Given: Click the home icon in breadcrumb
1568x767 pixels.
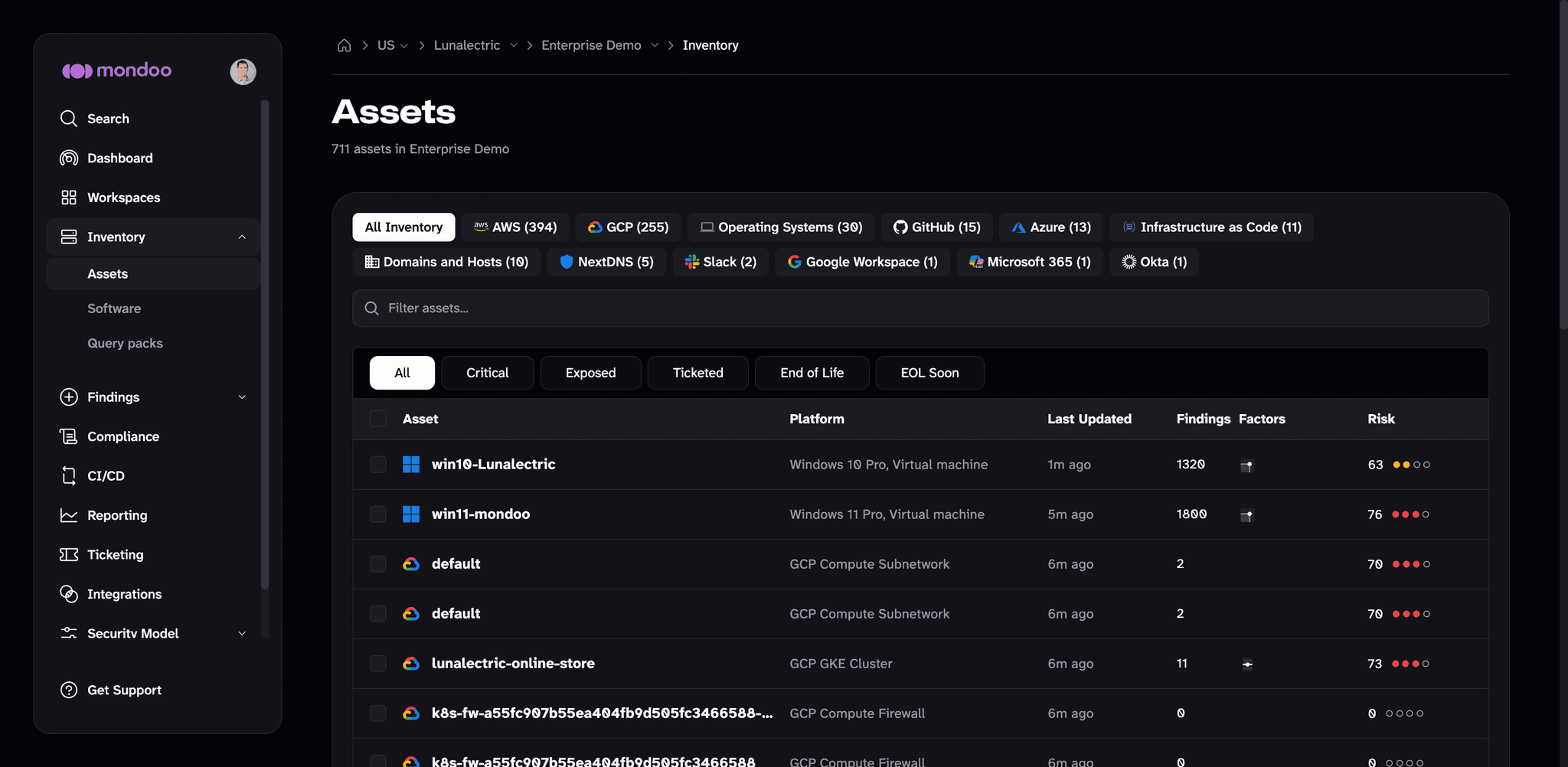Looking at the screenshot, I should pyautogui.click(x=345, y=45).
